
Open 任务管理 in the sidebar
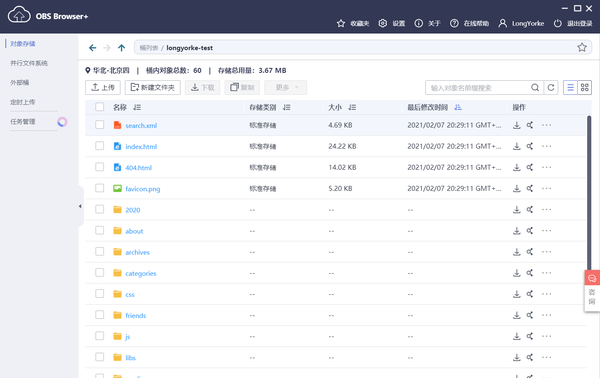[23, 122]
